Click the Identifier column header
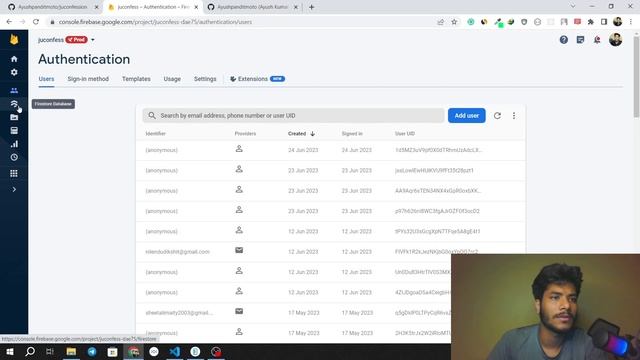 click(156, 133)
